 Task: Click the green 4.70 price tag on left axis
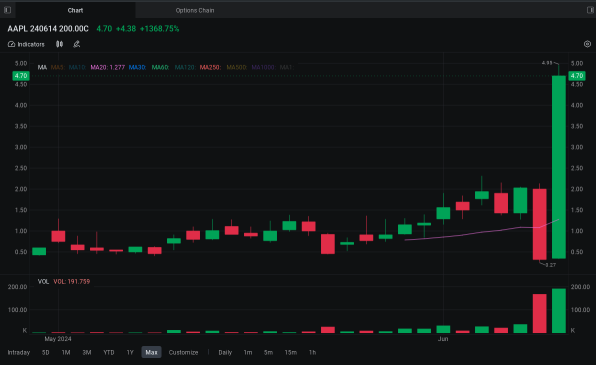tap(21, 76)
